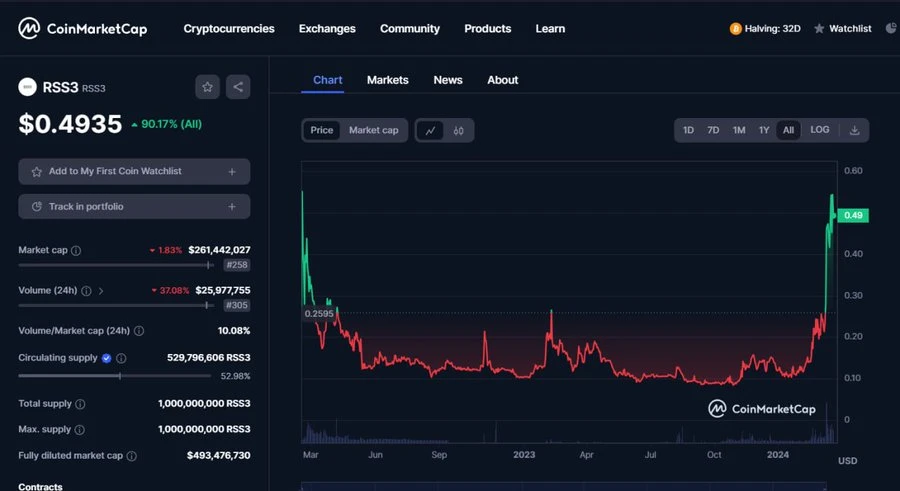Click Market cap info icon
The height and width of the screenshot is (491, 900).
tap(76, 250)
